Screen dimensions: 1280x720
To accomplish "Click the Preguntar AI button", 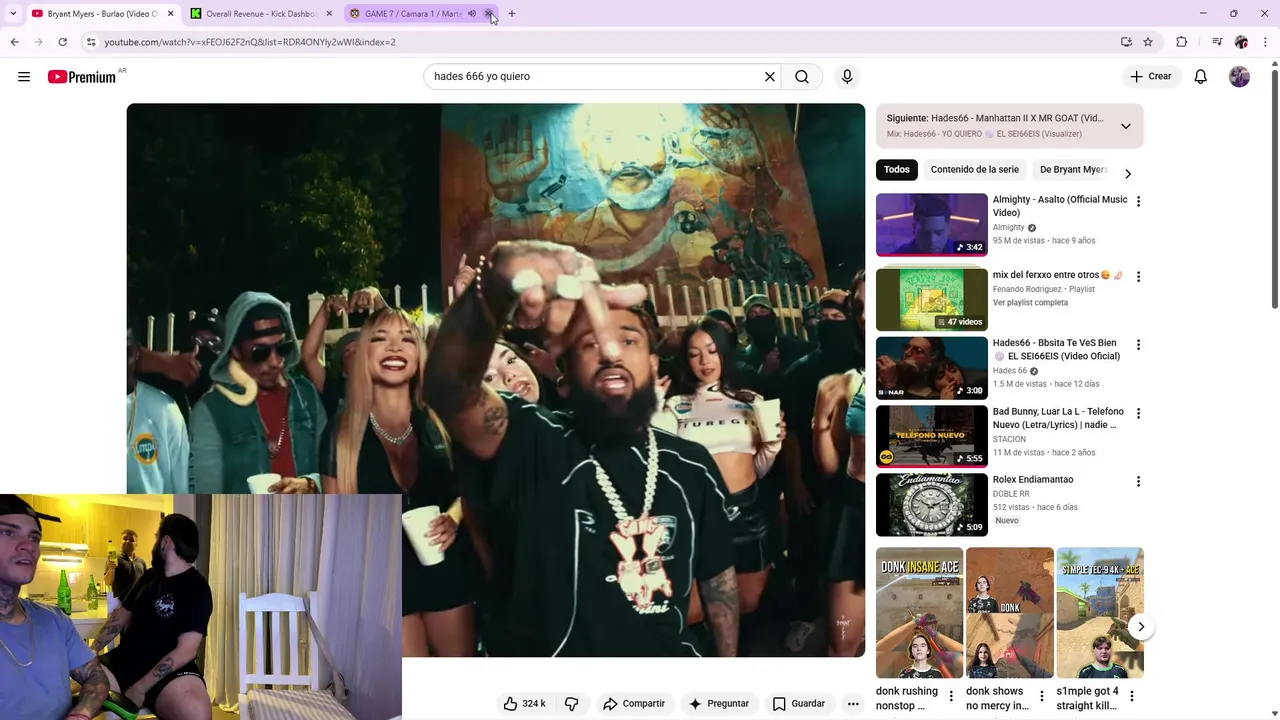I will [719, 704].
